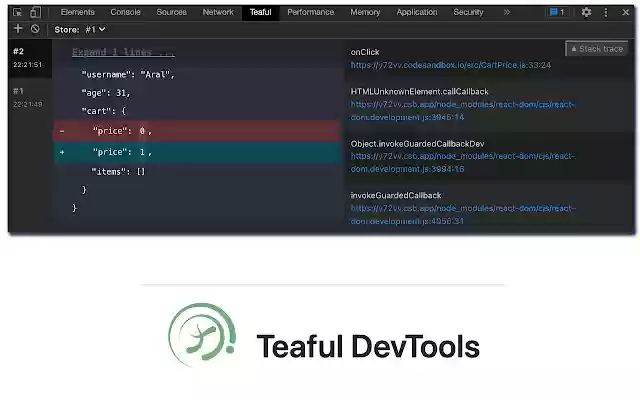Click the "username": "Aral" line
Image resolution: width=640 pixels, height=400 pixels.
128,75
